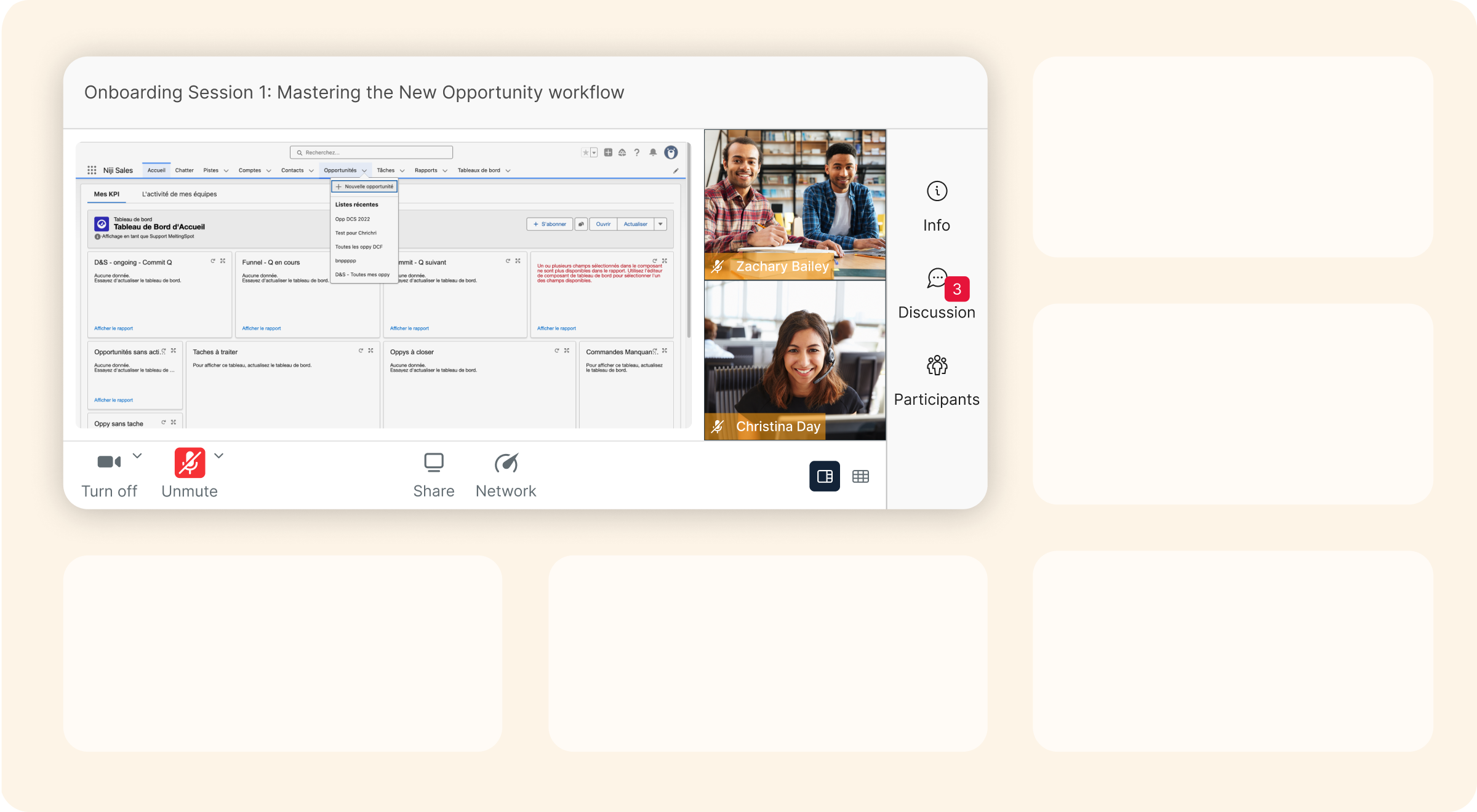Click the Share screen icon
The image size is (1477, 812).
coord(434,463)
